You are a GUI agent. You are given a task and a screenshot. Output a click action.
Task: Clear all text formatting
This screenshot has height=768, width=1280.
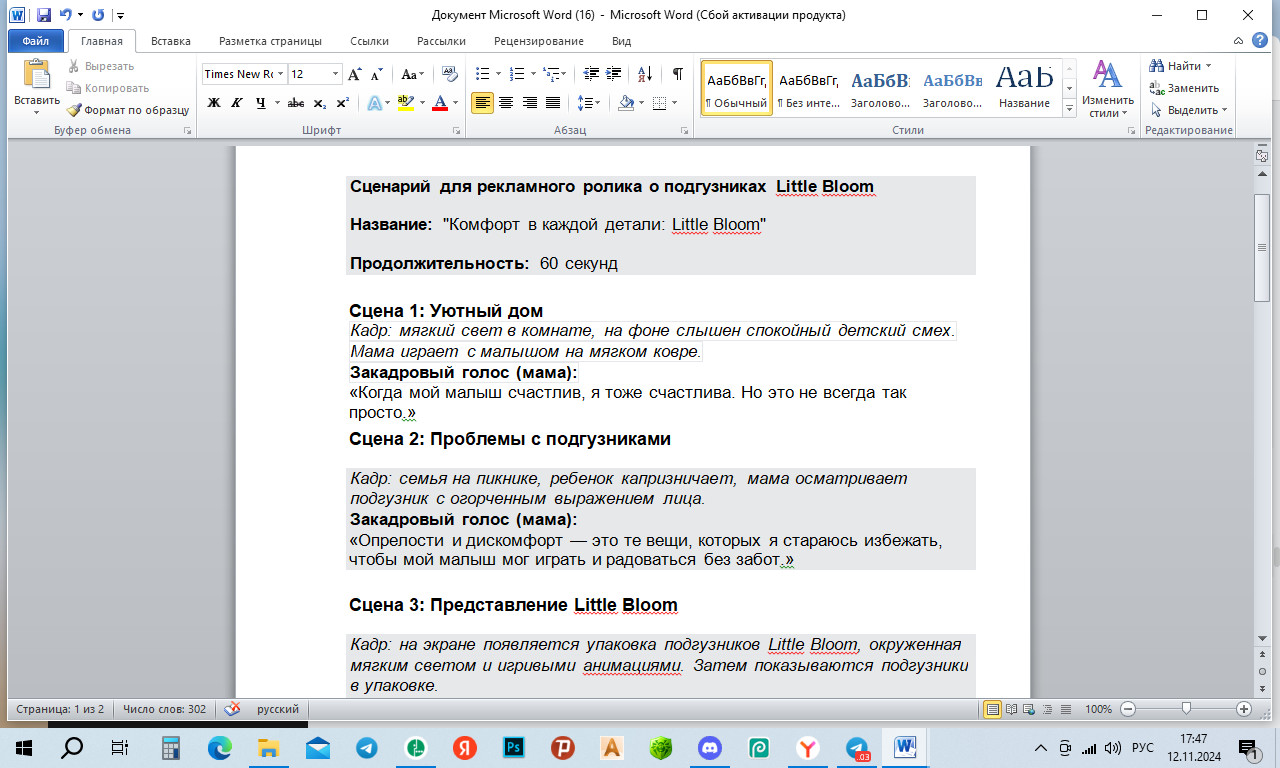[449, 74]
